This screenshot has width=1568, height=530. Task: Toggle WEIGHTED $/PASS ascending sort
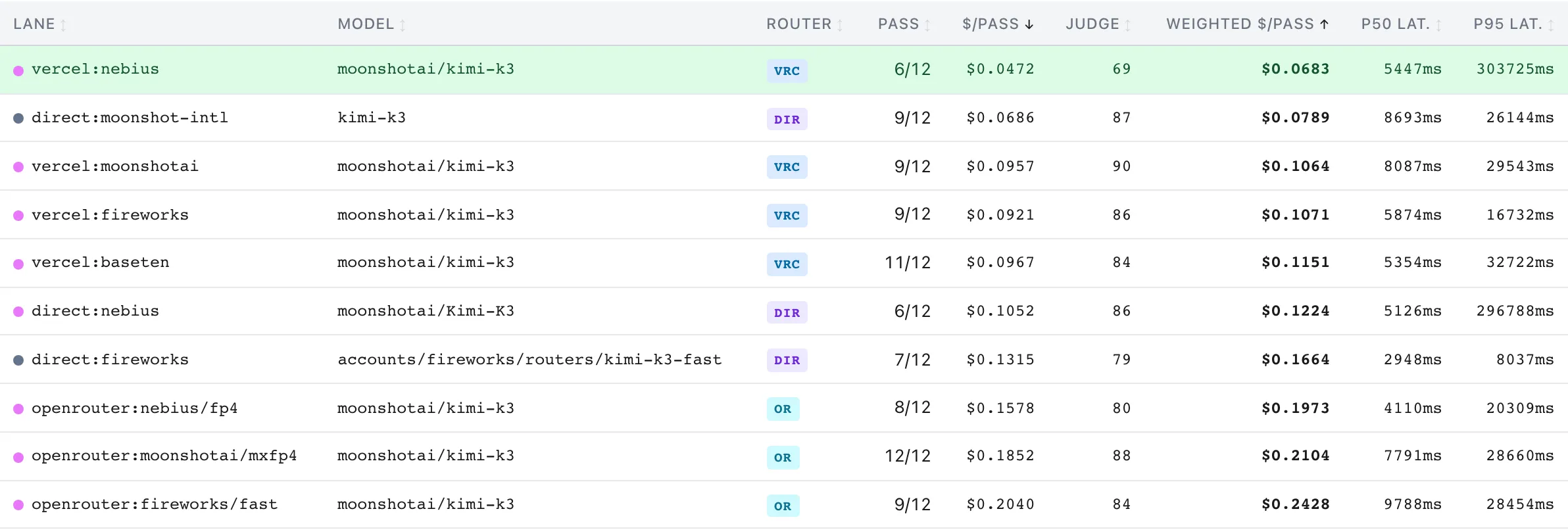pyautogui.click(x=1248, y=24)
